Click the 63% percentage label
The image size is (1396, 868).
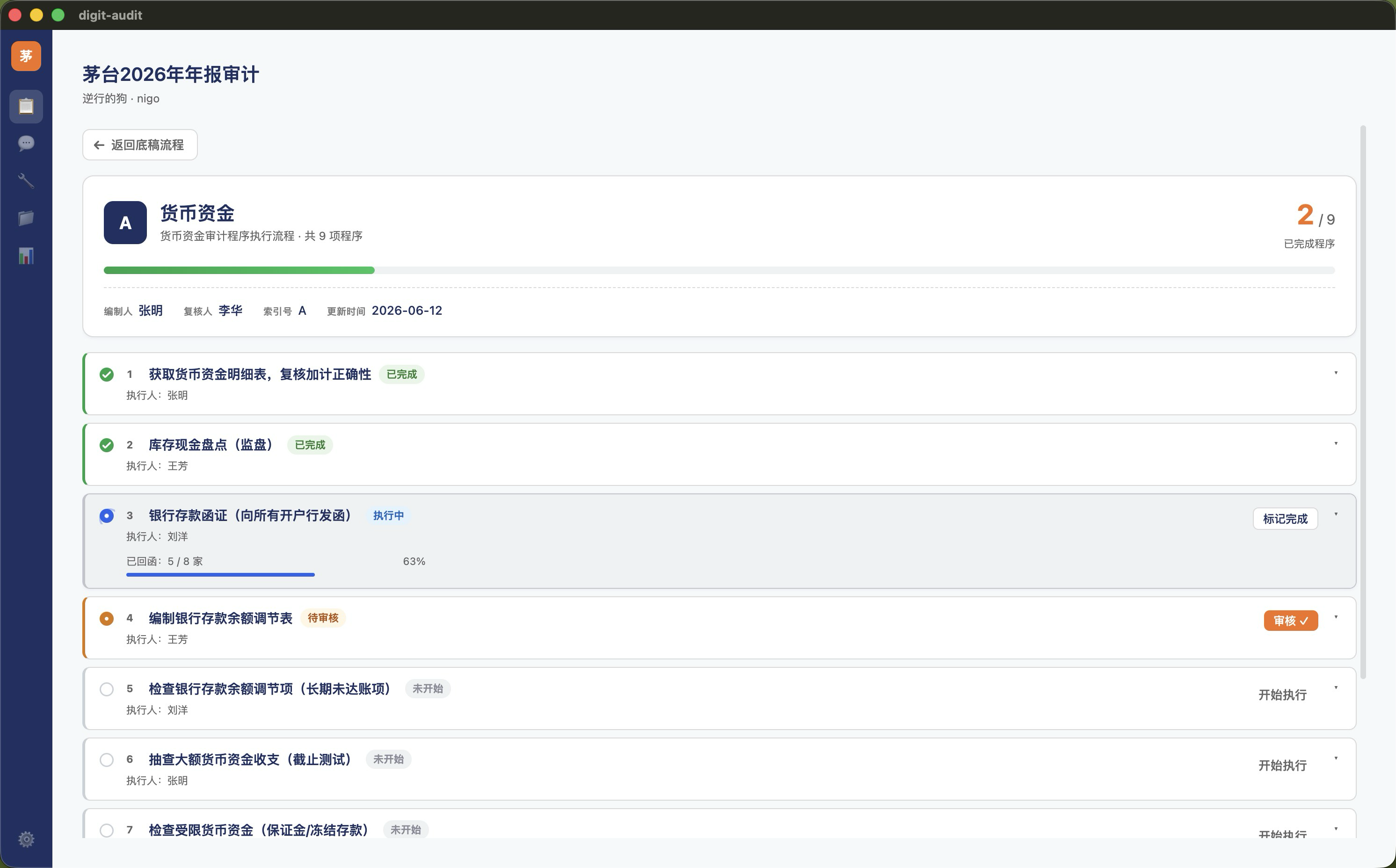coord(414,562)
